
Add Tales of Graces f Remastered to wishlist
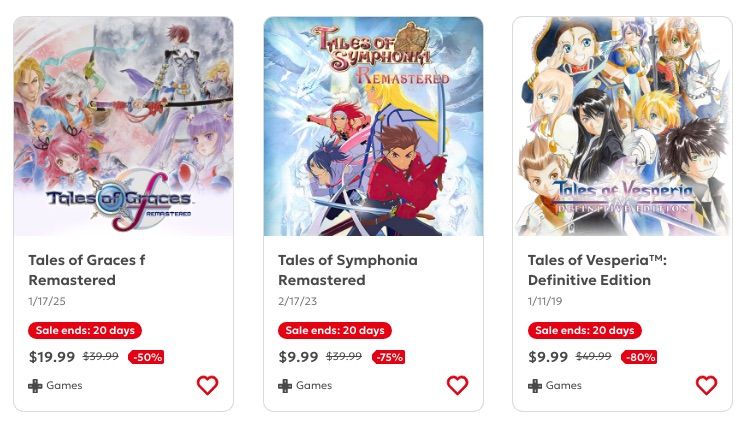pos(208,385)
